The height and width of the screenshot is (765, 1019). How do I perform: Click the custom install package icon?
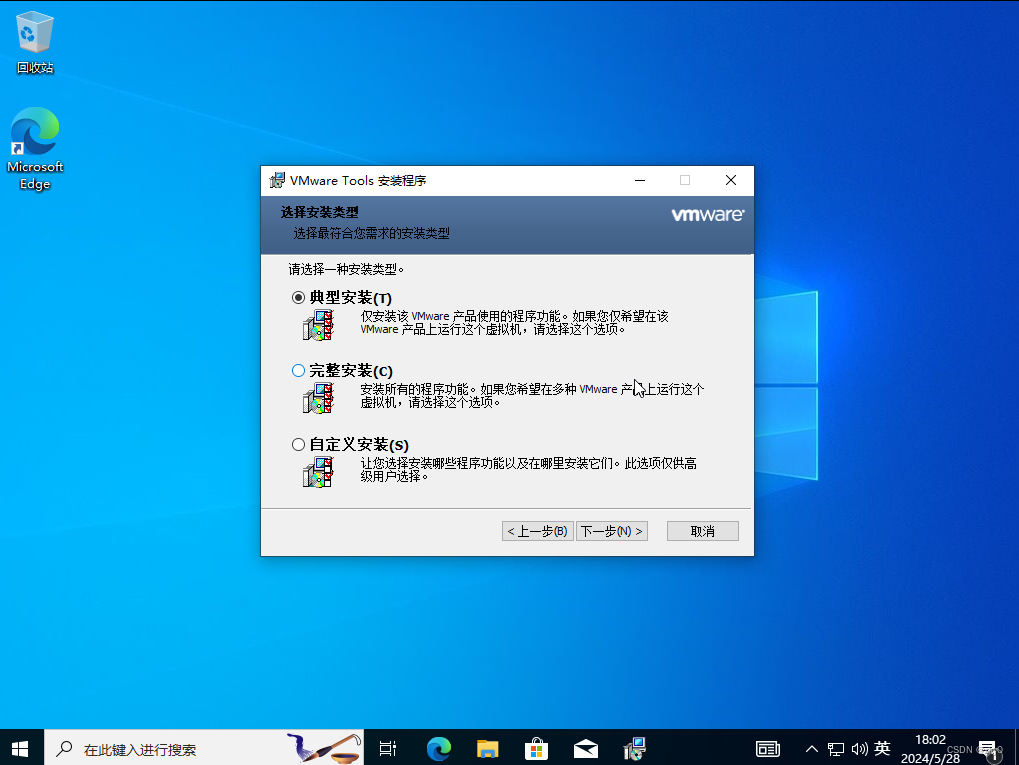318,472
